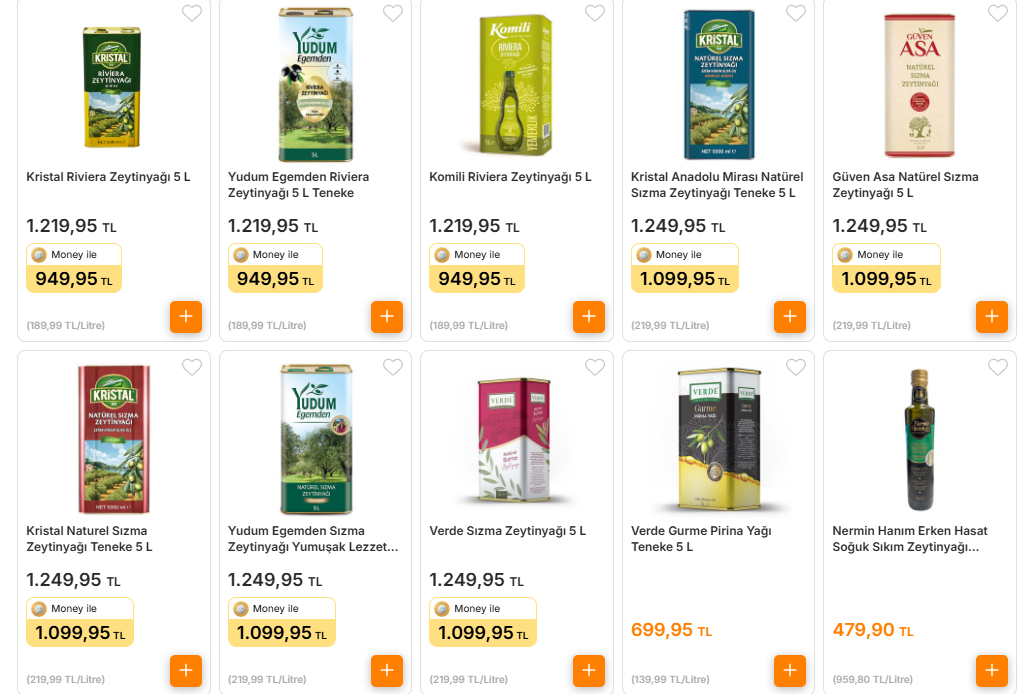Add Kristal Anadolu Mirası olive oil to cart
This screenshot has height=694, width=1036.
pos(790,317)
